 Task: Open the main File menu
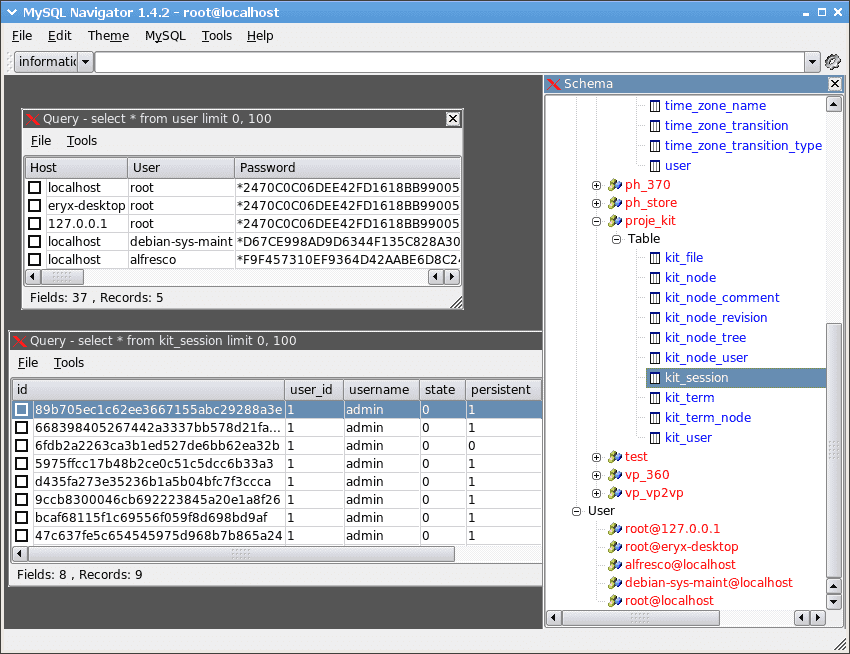coord(22,36)
